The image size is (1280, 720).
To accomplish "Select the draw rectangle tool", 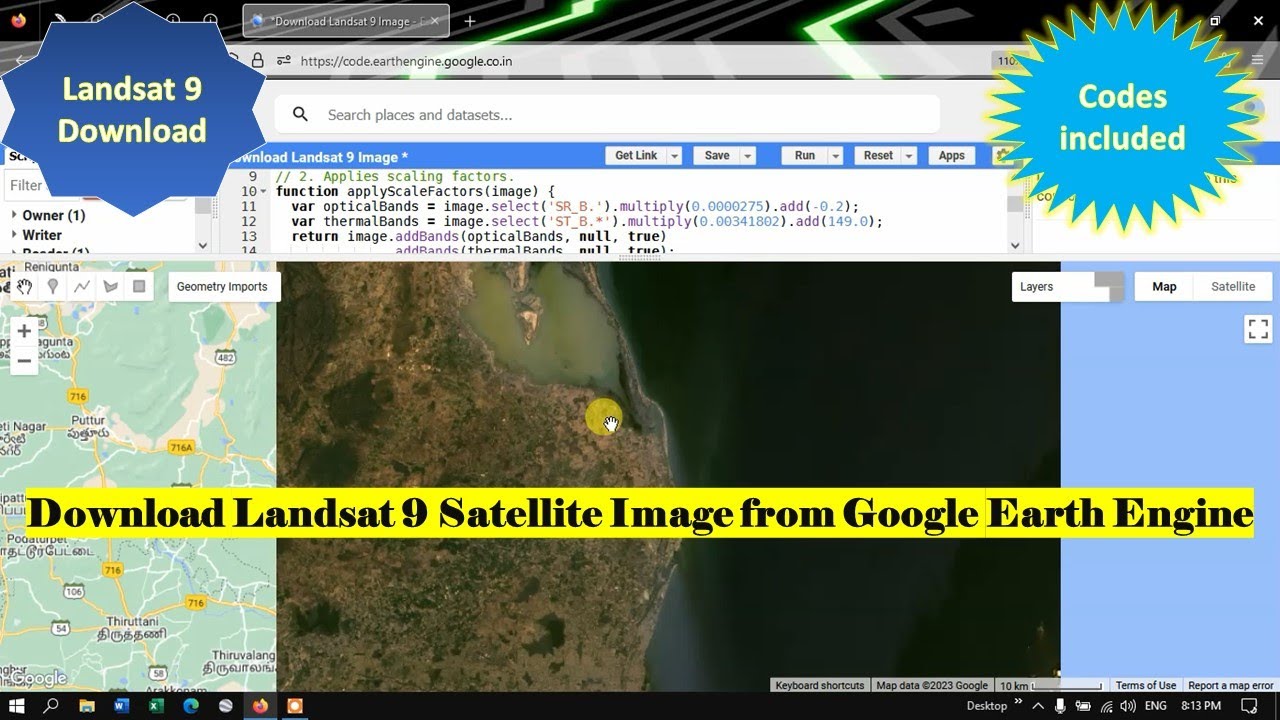I will (139, 287).
